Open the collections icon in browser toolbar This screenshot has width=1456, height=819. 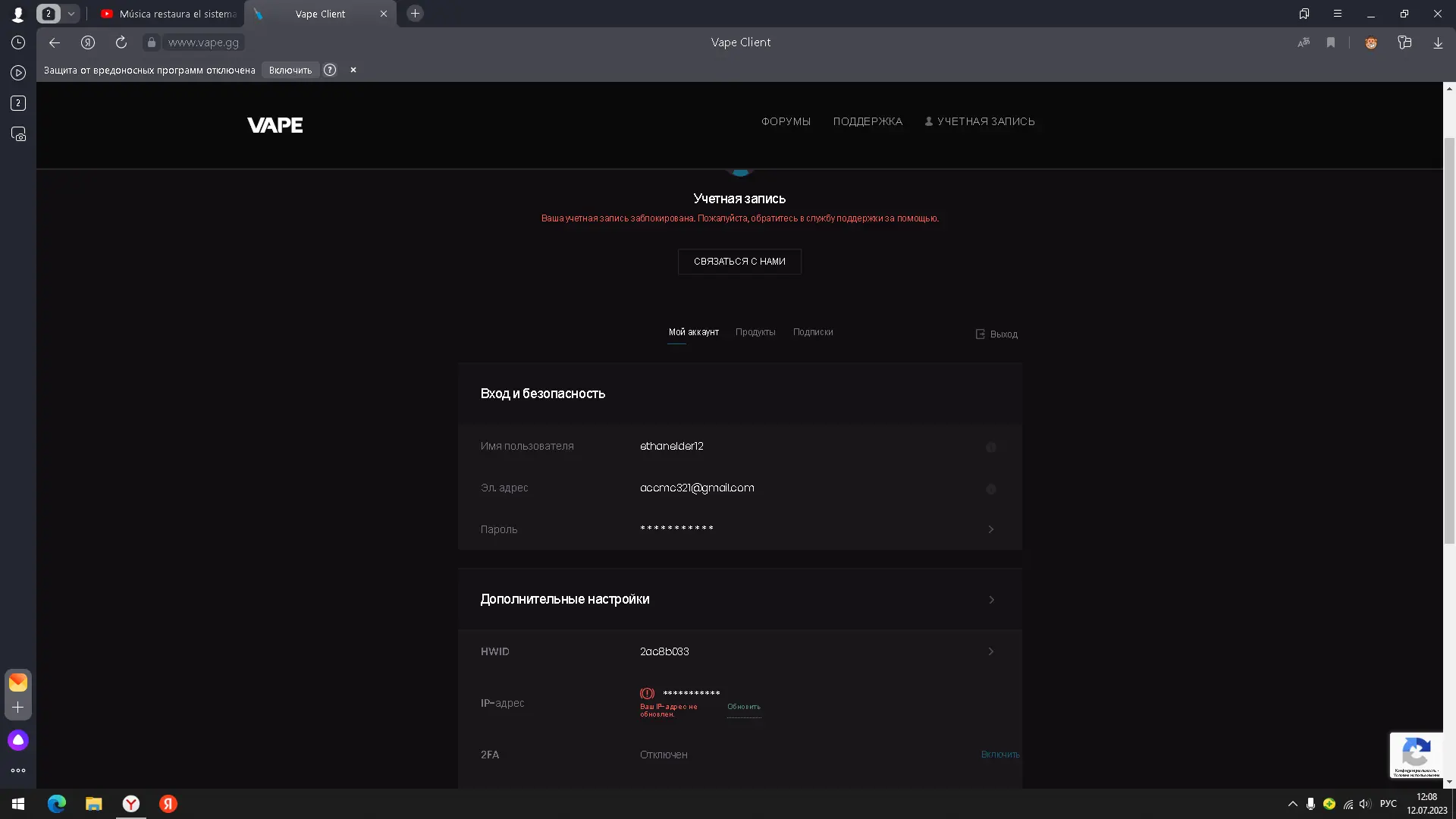(x=1404, y=42)
